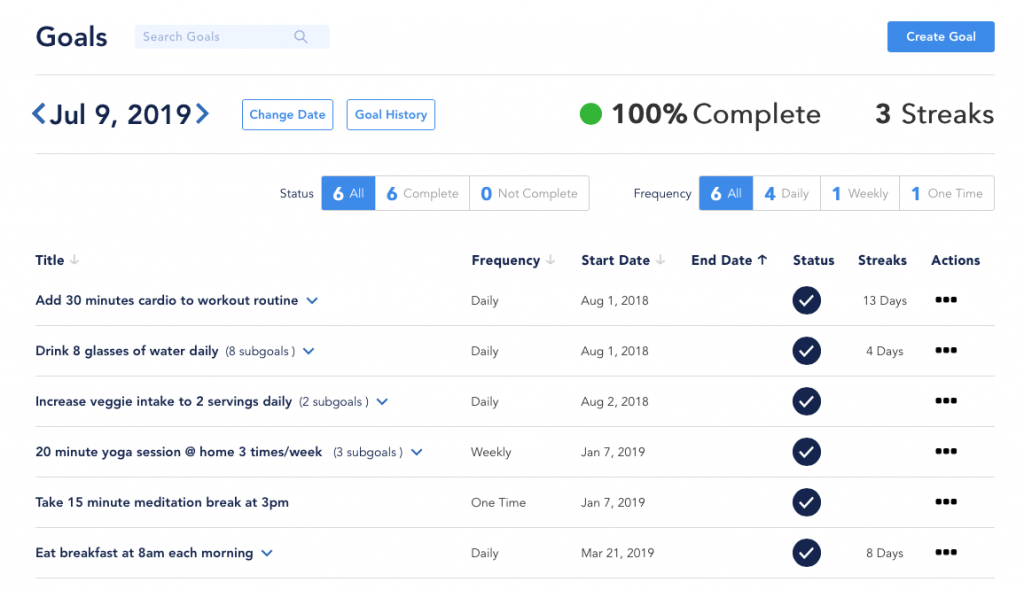Focus the Search Goals input field
Viewport: 1024px width, 590px height.
click(x=232, y=37)
